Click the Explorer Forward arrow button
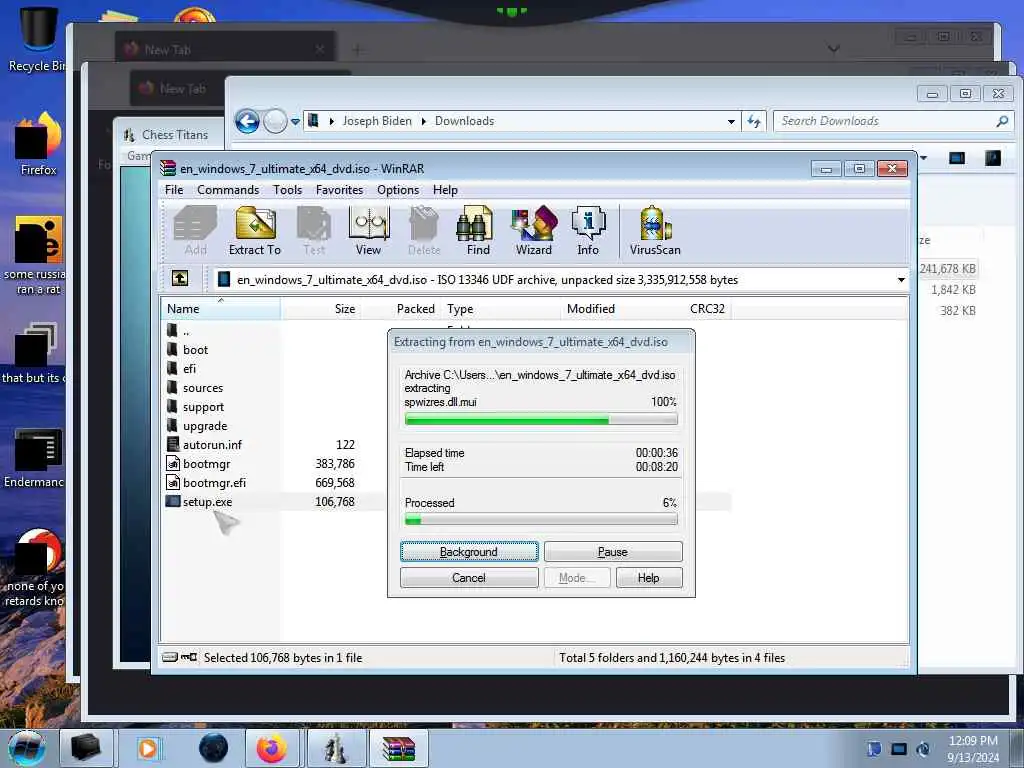The width and height of the screenshot is (1024, 768). point(275,121)
